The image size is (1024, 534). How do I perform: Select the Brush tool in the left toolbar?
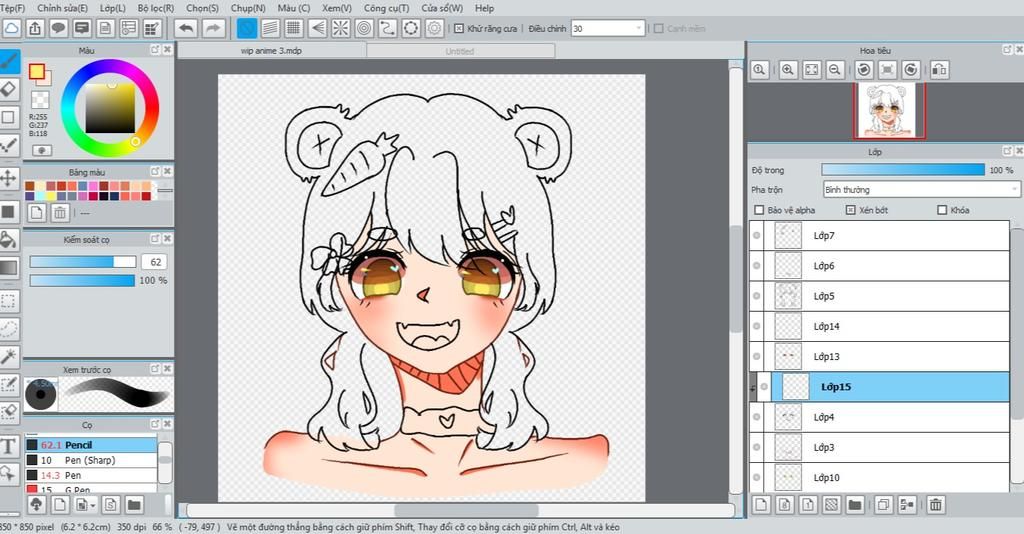8,62
